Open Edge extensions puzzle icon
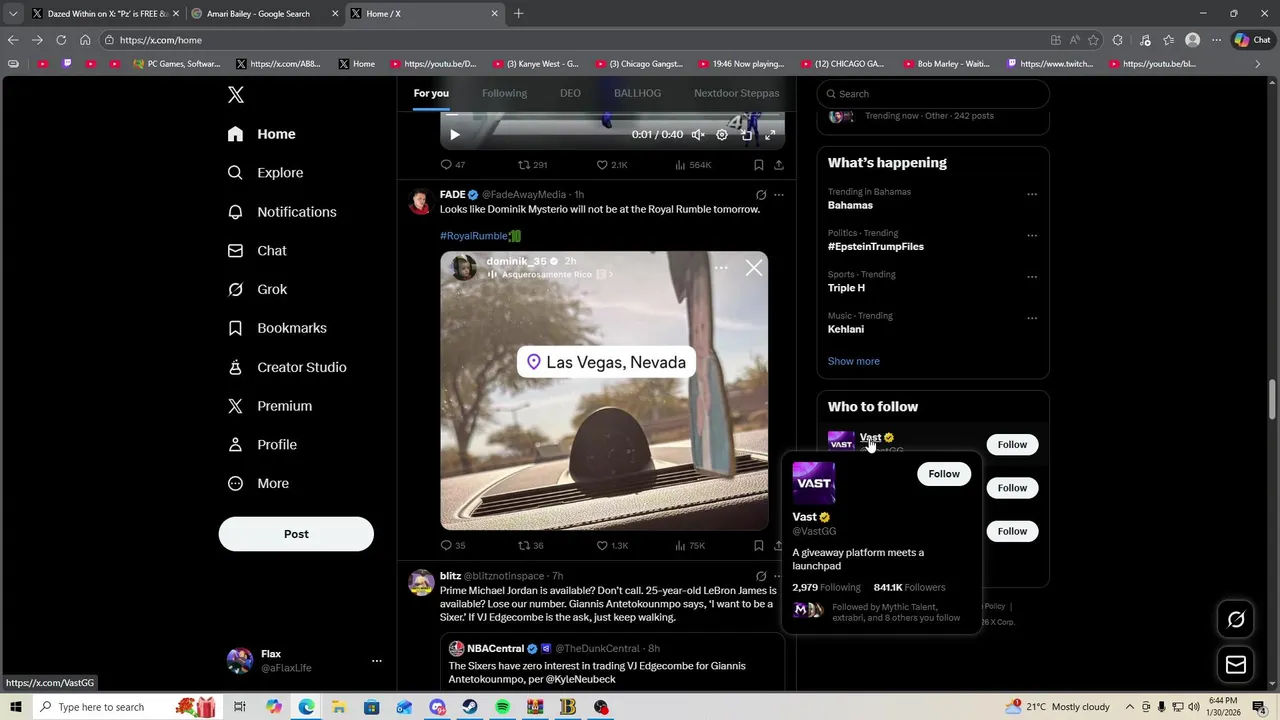This screenshot has width=1280, height=720. click(x=1118, y=40)
